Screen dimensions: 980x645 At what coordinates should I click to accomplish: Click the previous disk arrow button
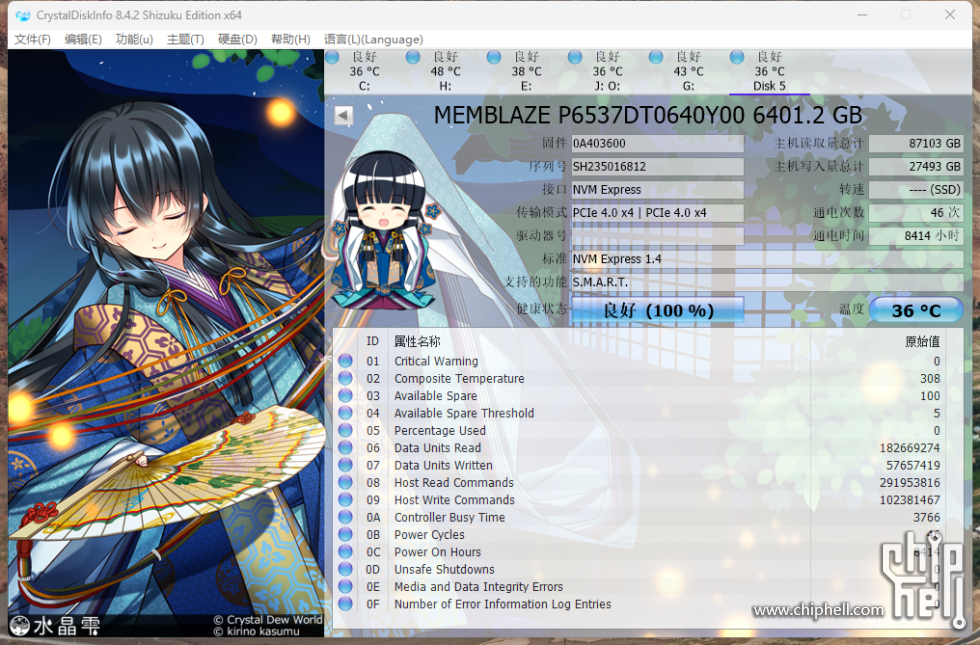point(344,115)
